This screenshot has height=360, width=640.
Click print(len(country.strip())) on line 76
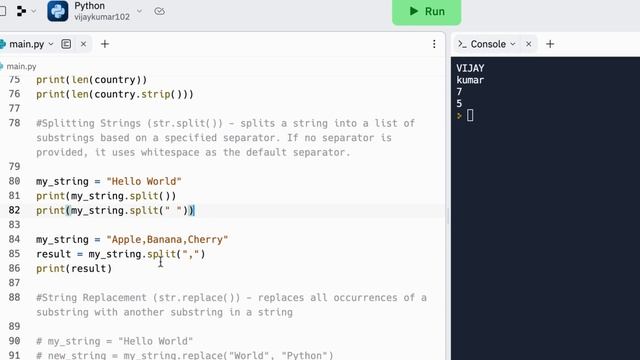coord(115,94)
